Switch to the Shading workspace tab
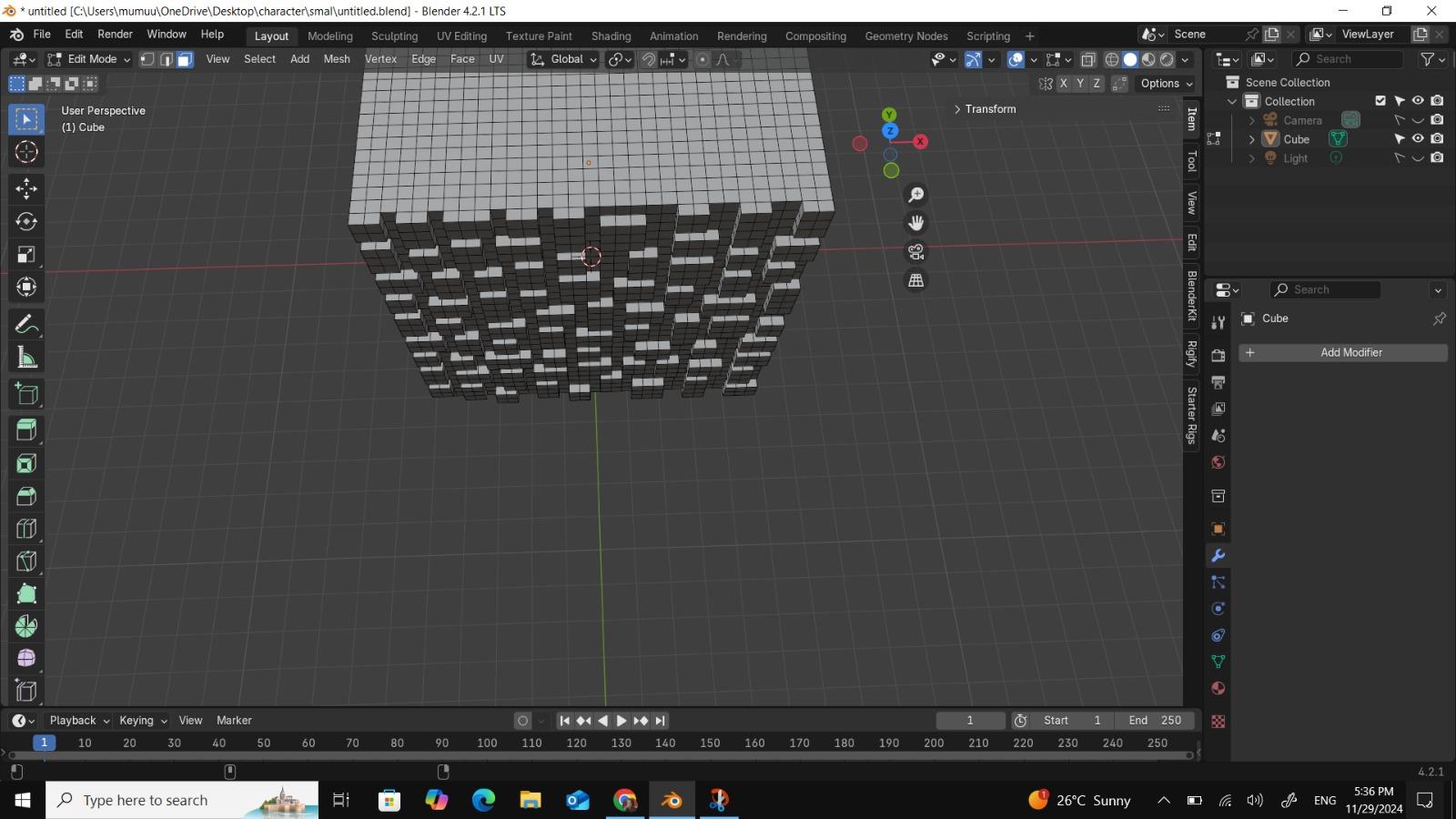 pyautogui.click(x=611, y=36)
